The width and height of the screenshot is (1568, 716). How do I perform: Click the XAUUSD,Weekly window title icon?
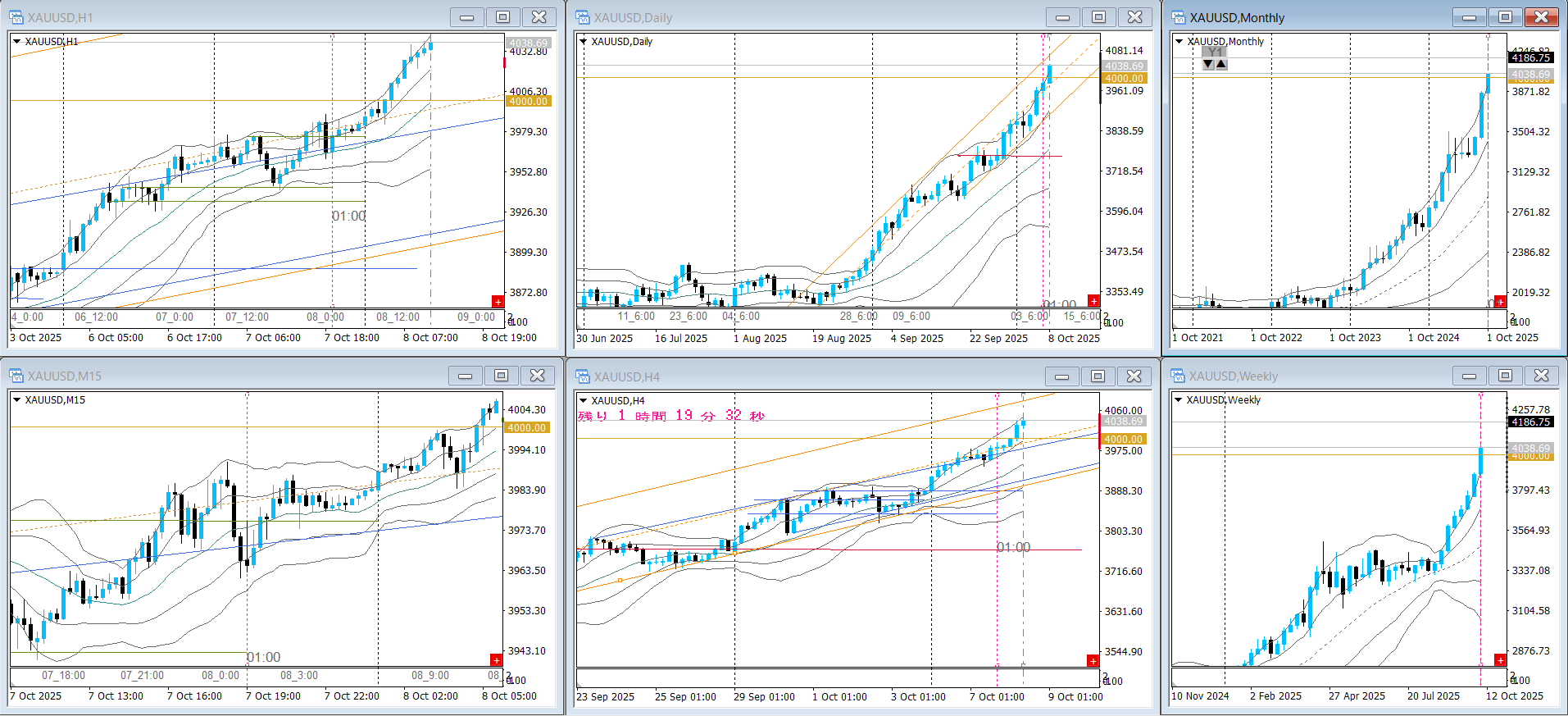(x=1179, y=376)
